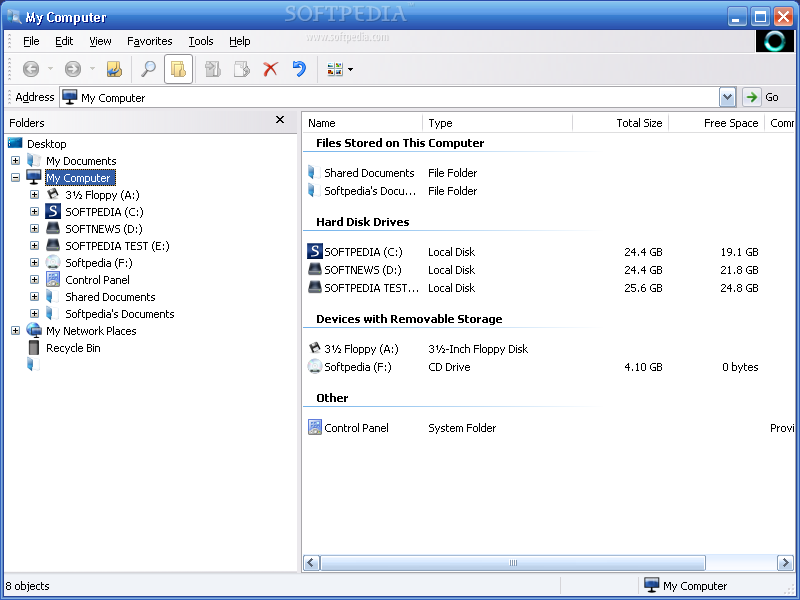Toggle the Folders pane button
The width and height of the screenshot is (800, 600).
tap(178, 69)
